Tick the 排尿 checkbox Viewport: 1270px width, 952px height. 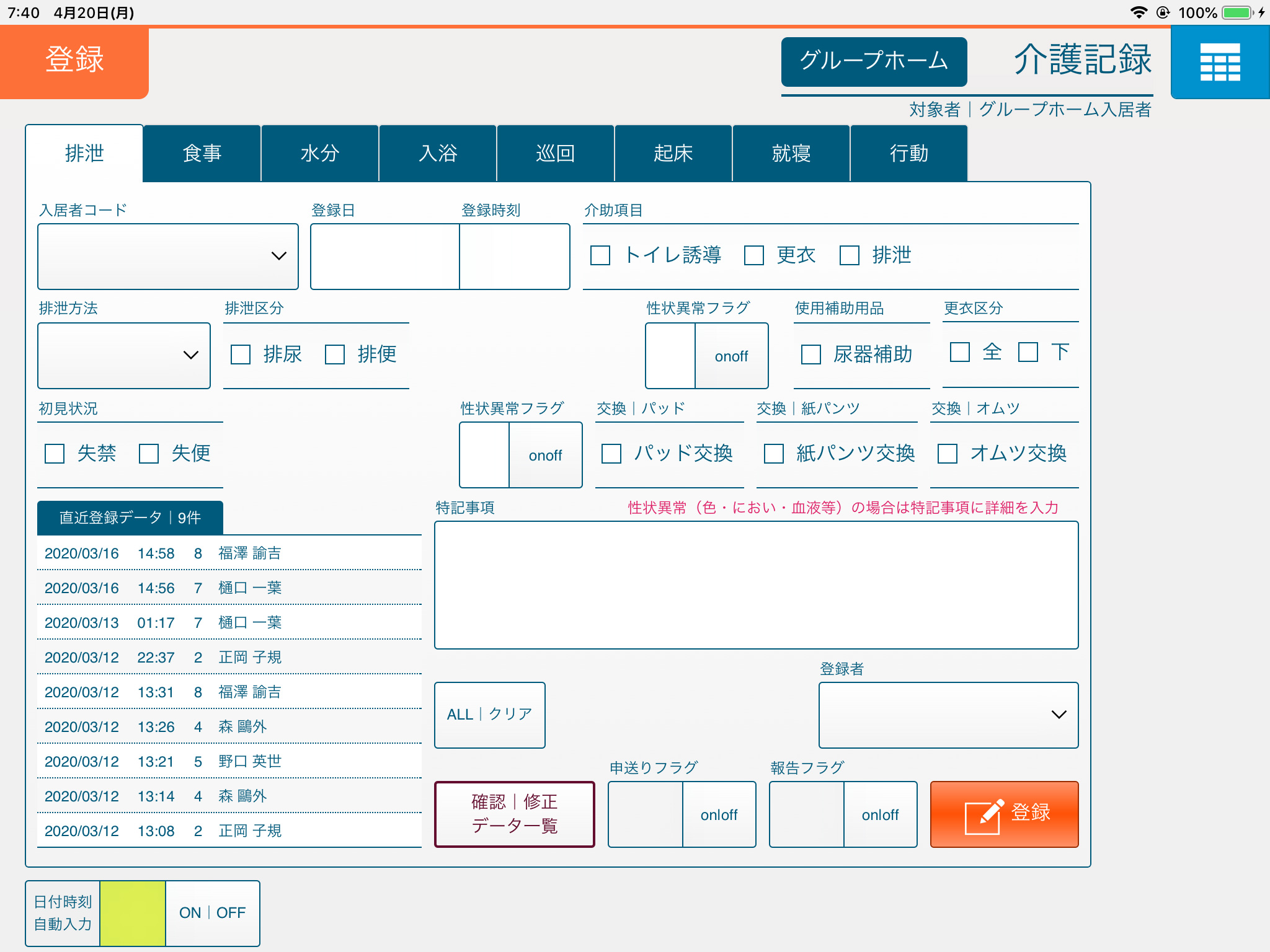(x=241, y=355)
